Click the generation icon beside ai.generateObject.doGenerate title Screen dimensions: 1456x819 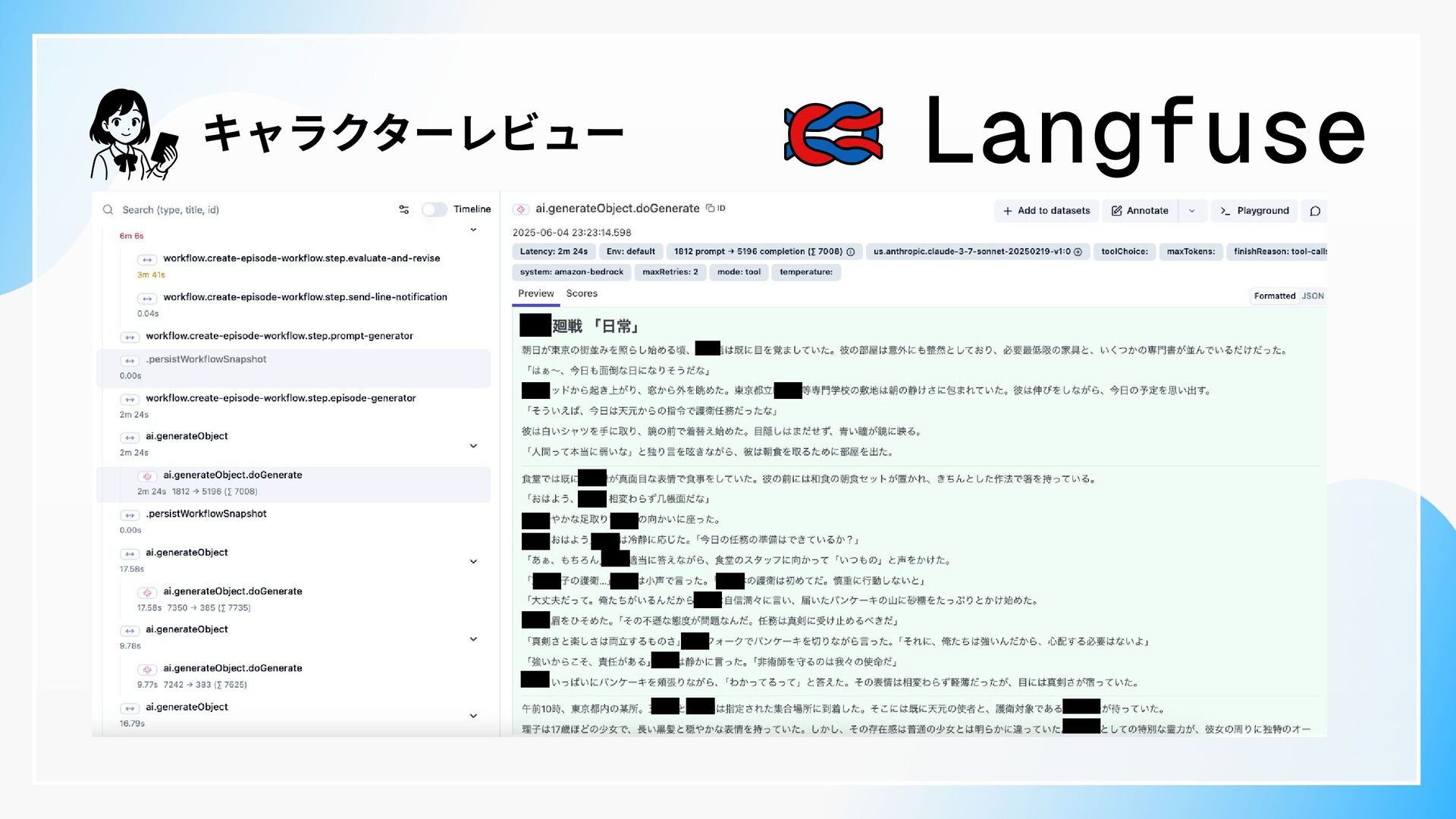521,209
